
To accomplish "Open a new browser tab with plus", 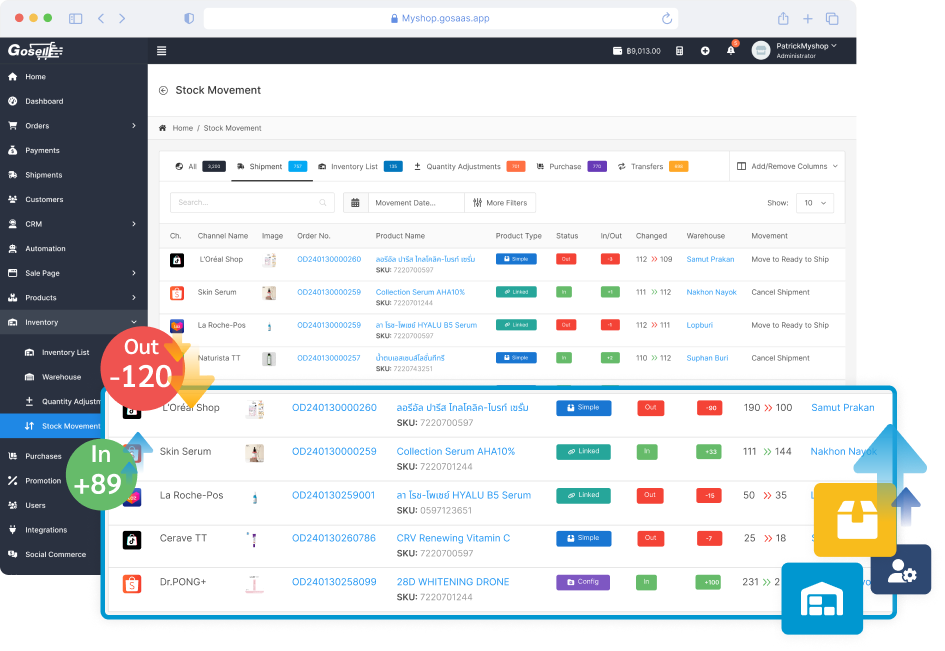I will [808, 19].
